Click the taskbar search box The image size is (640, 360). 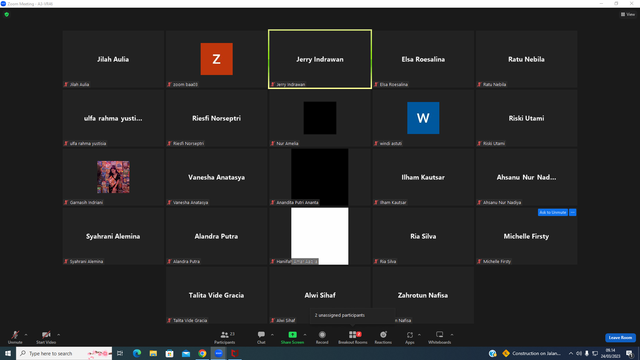pos(64,353)
